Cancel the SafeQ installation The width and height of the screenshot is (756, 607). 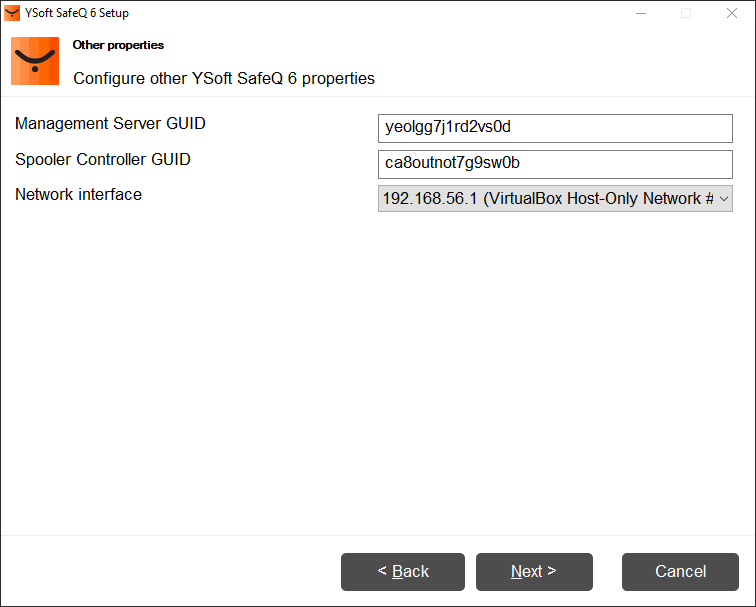(680, 572)
